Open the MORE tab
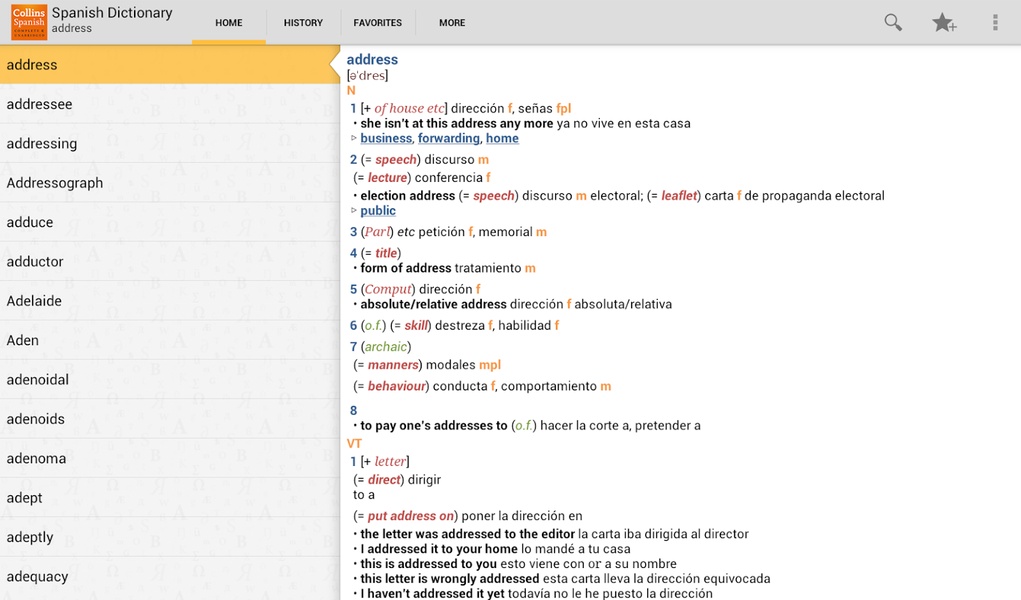The width and height of the screenshot is (1021, 600). 452,23
